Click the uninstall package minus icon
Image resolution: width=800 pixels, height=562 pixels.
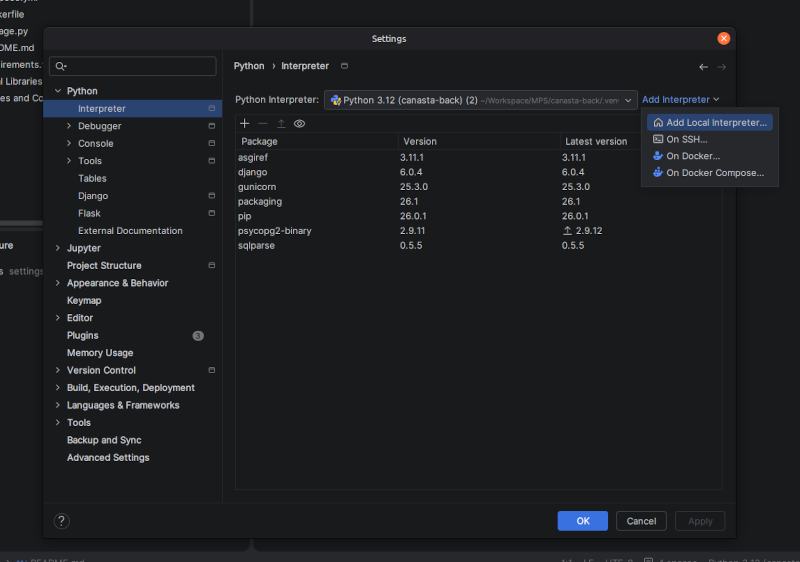click(x=263, y=124)
